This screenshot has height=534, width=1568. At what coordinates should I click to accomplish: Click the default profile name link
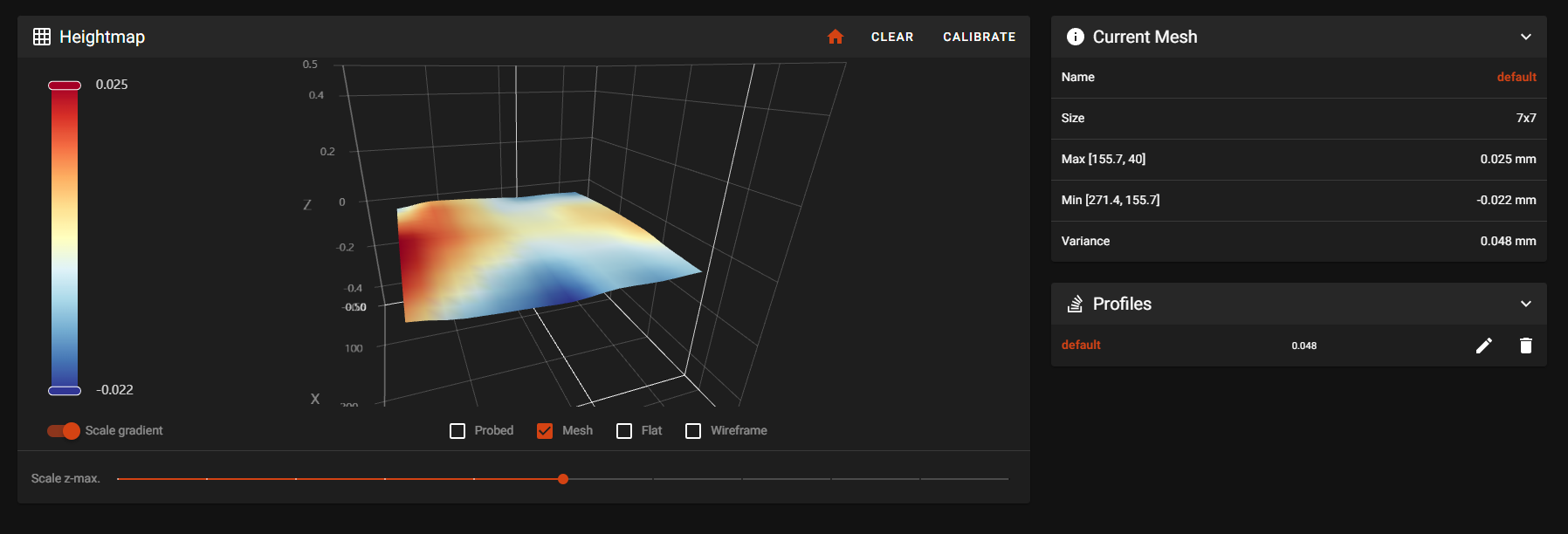(1081, 345)
